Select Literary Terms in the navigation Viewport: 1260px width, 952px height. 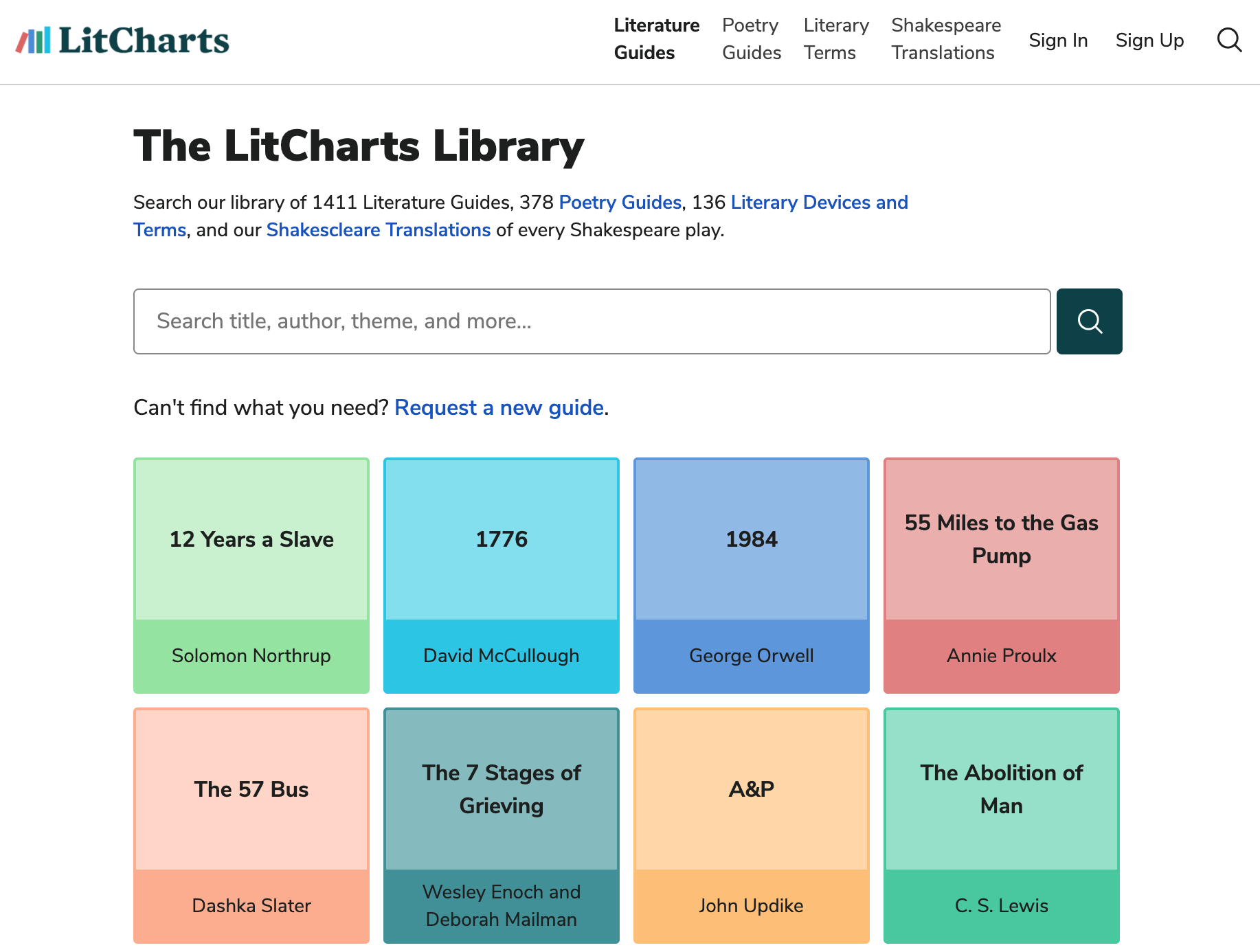[835, 39]
